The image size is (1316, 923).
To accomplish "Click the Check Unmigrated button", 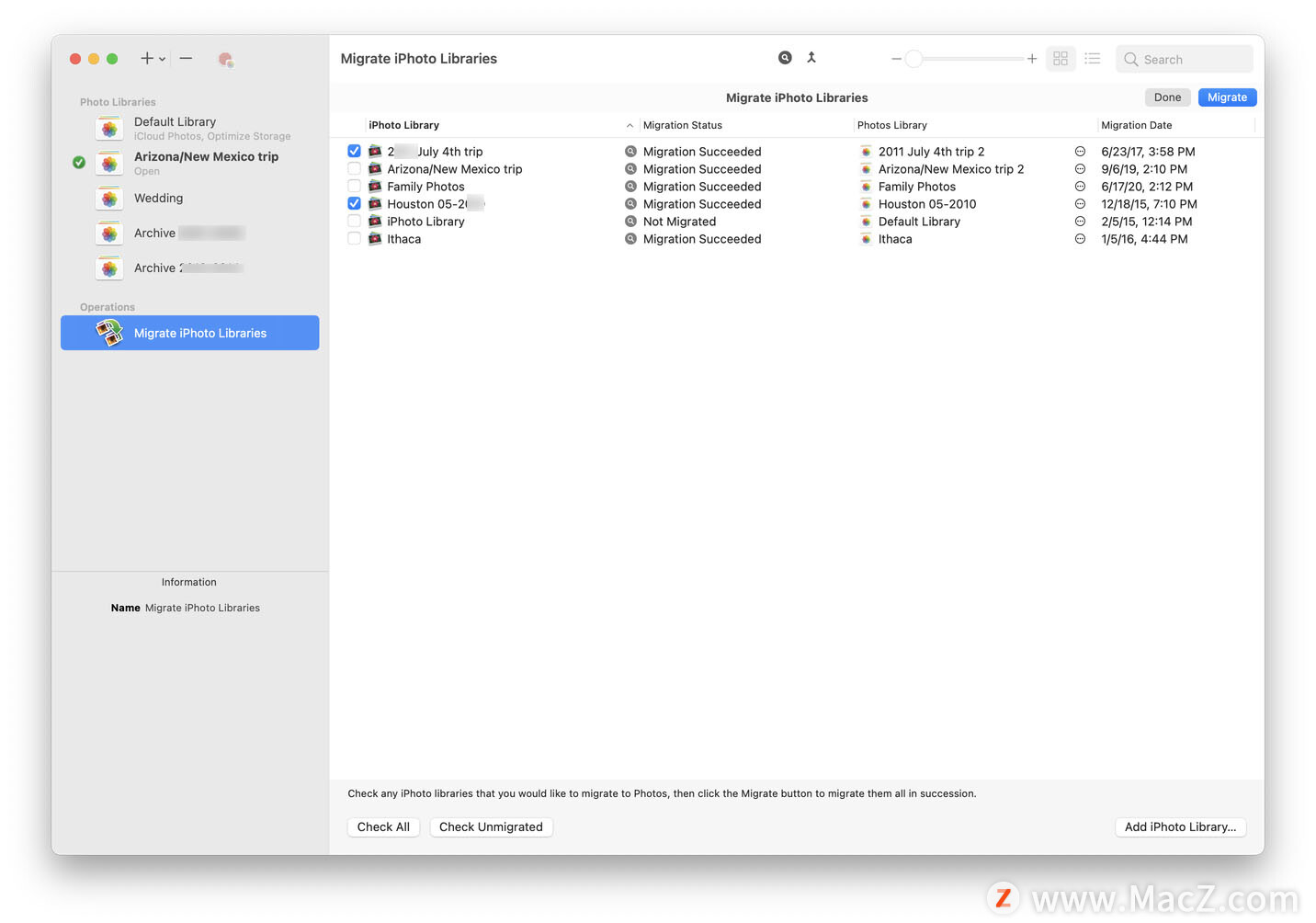I will tap(491, 827).
